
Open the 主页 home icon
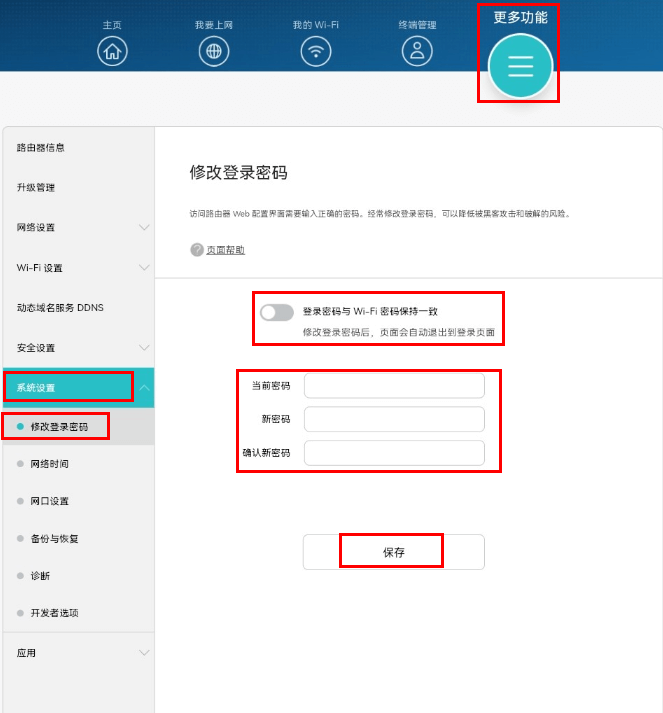click(x=112, y=51)
